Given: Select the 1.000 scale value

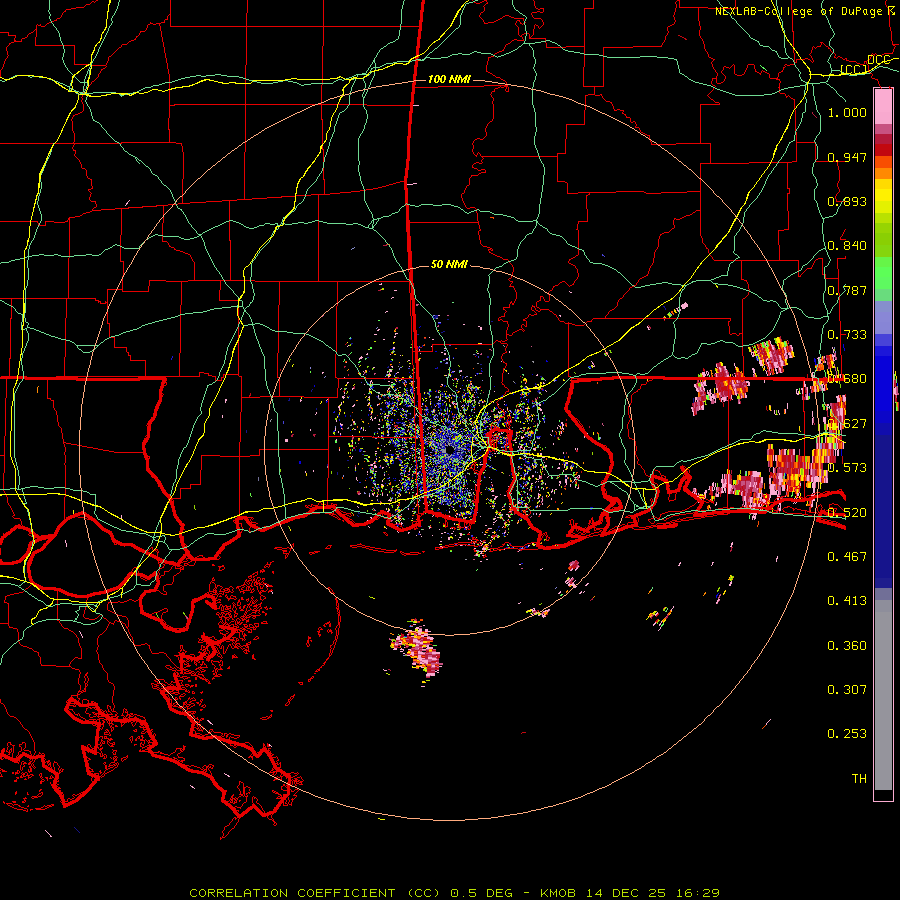Looking at the screenshot, I should tap(847, 112).
